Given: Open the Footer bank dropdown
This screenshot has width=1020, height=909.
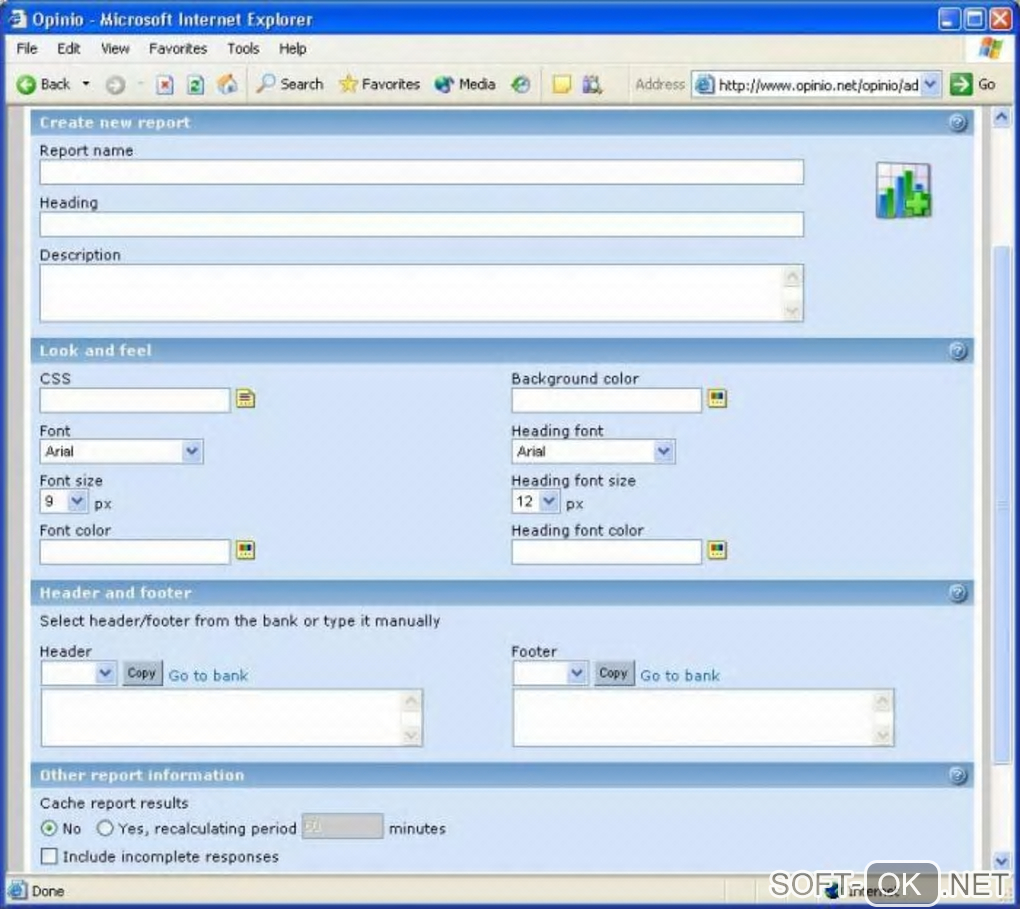Looking at the screenshot, I should [550, 673].
